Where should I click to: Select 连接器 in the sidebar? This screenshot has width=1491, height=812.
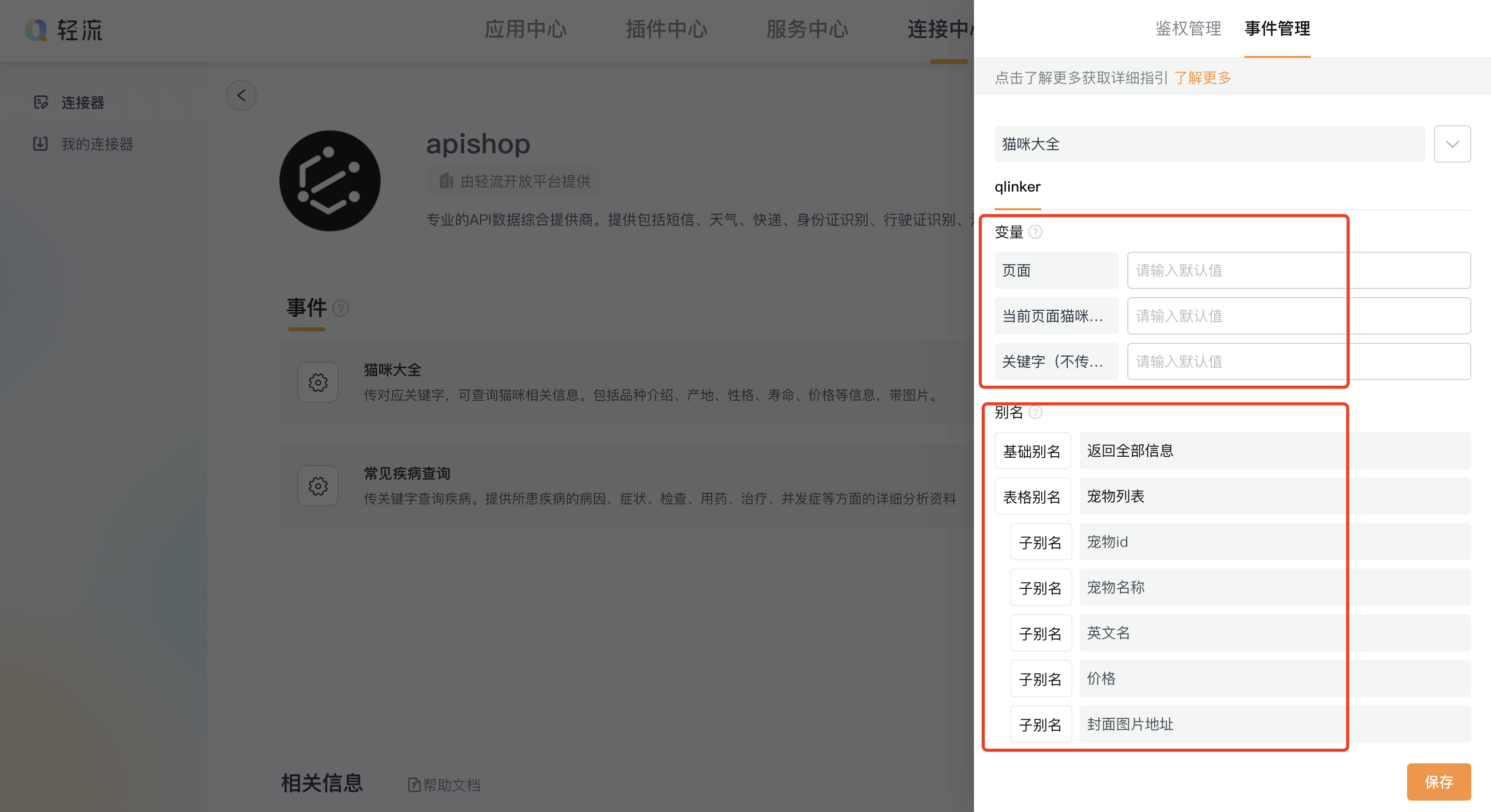pos(83,103)
